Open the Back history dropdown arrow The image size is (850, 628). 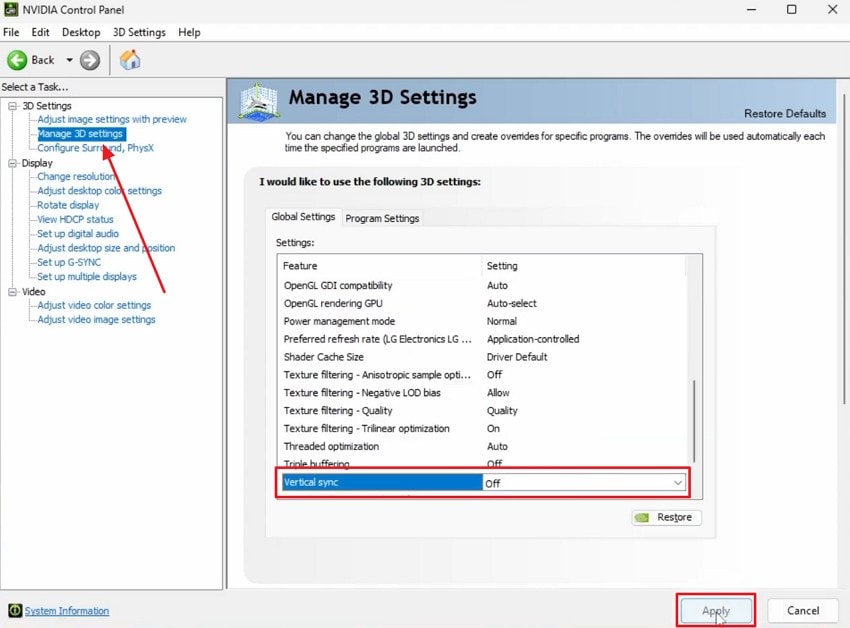pos(69,60)
